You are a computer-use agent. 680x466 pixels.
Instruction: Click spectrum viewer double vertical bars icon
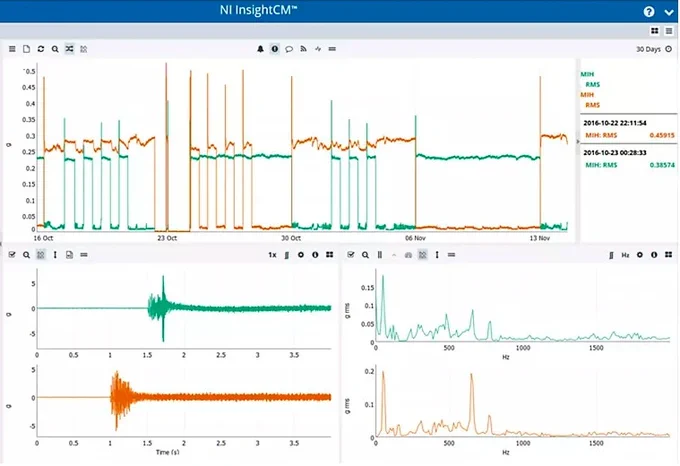(380, 255)
